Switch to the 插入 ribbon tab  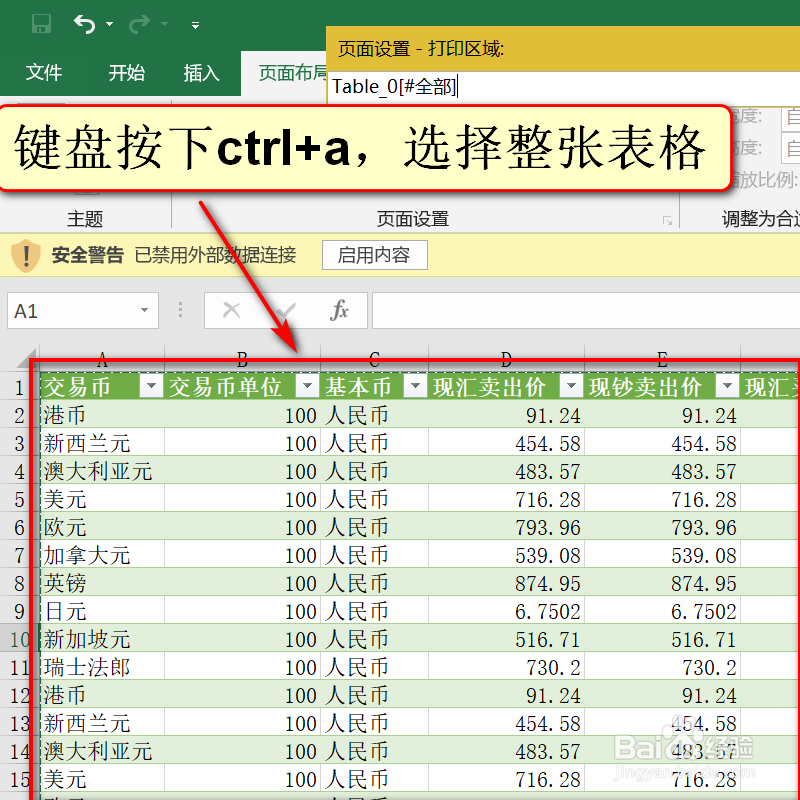[200, 73]
